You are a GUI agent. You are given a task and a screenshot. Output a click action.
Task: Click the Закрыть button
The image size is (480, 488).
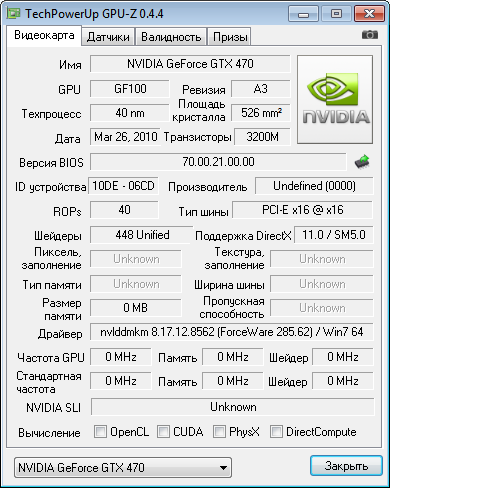coord(346,466)
